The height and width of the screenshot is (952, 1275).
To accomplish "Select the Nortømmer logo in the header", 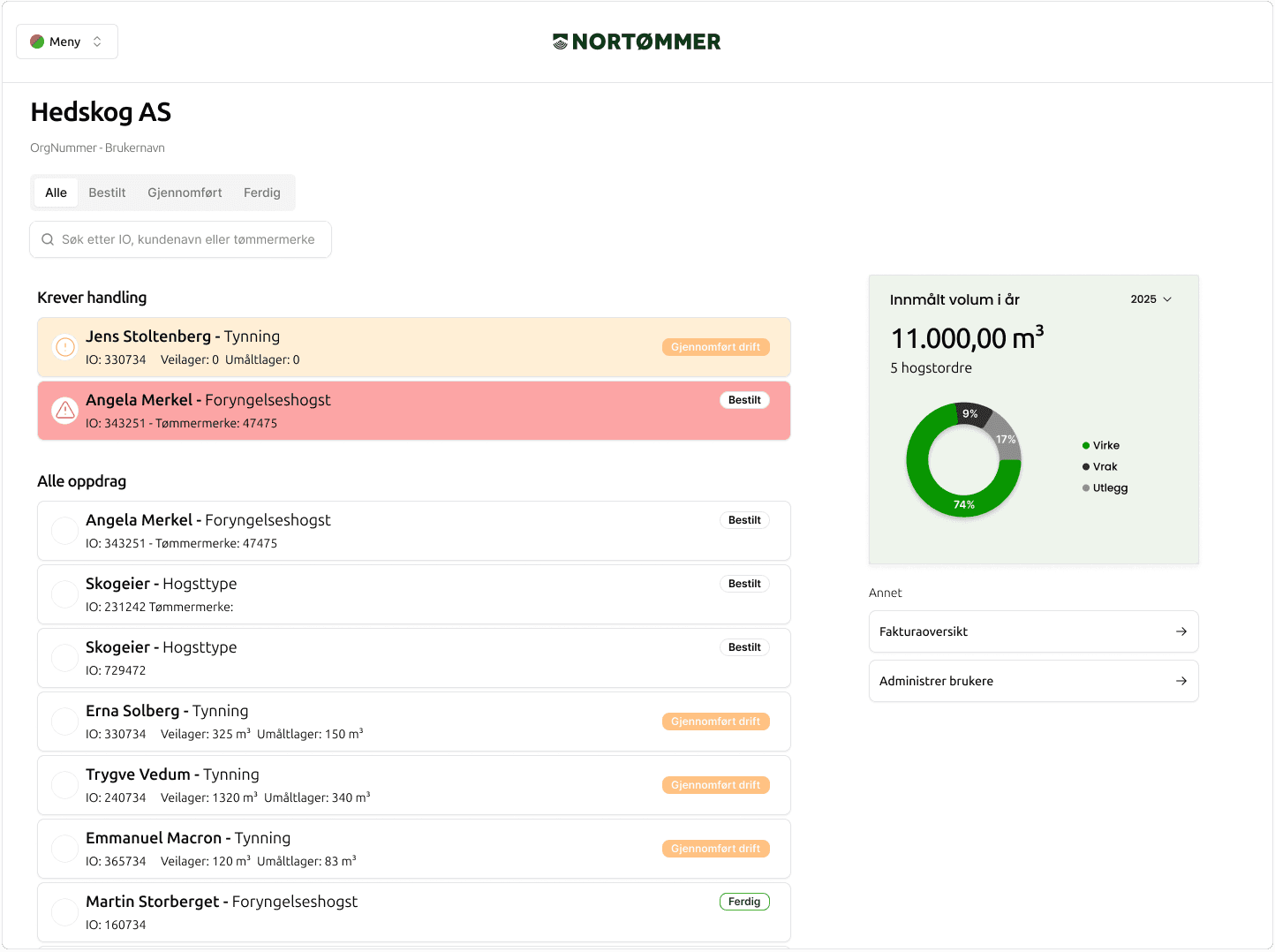I will tap(637, 42).
